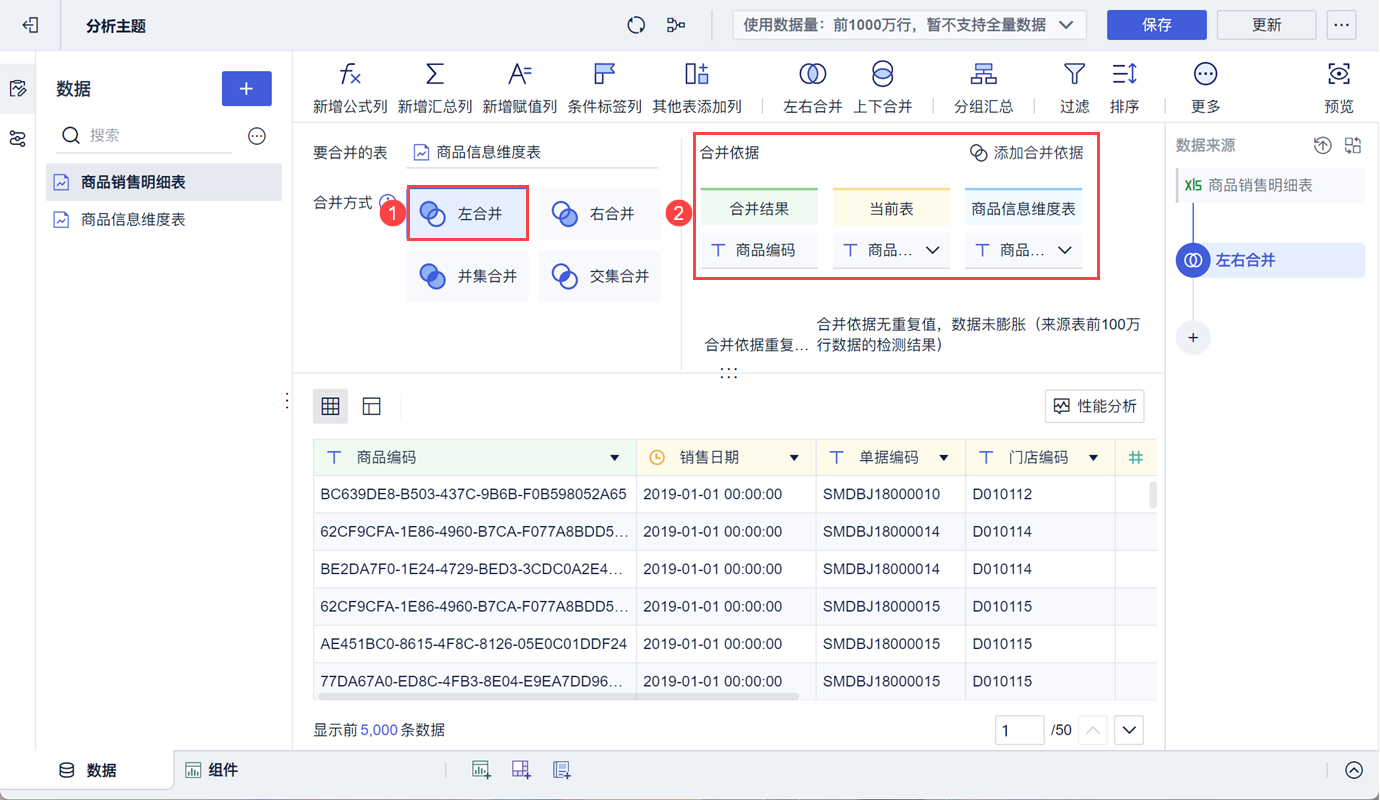Select 商品信息维度表 in the data list
1380x800 pixels.
[164, 220]
